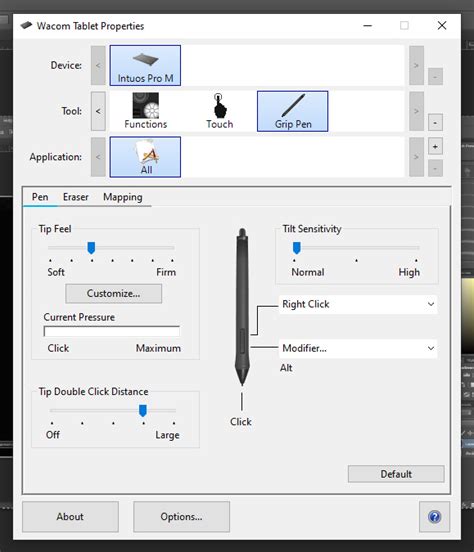Click the Off label under Double Click Distance

tap(53, 435)
